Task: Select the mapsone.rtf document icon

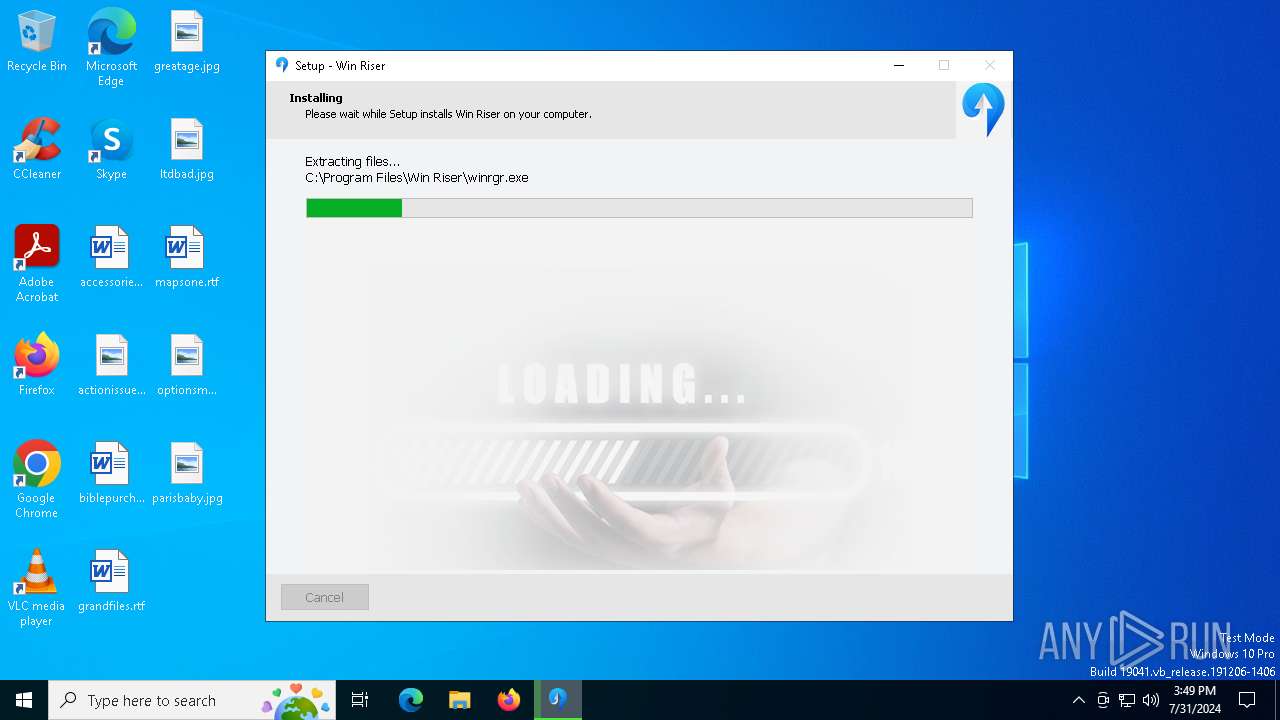Action: click(x=187, y=257)
